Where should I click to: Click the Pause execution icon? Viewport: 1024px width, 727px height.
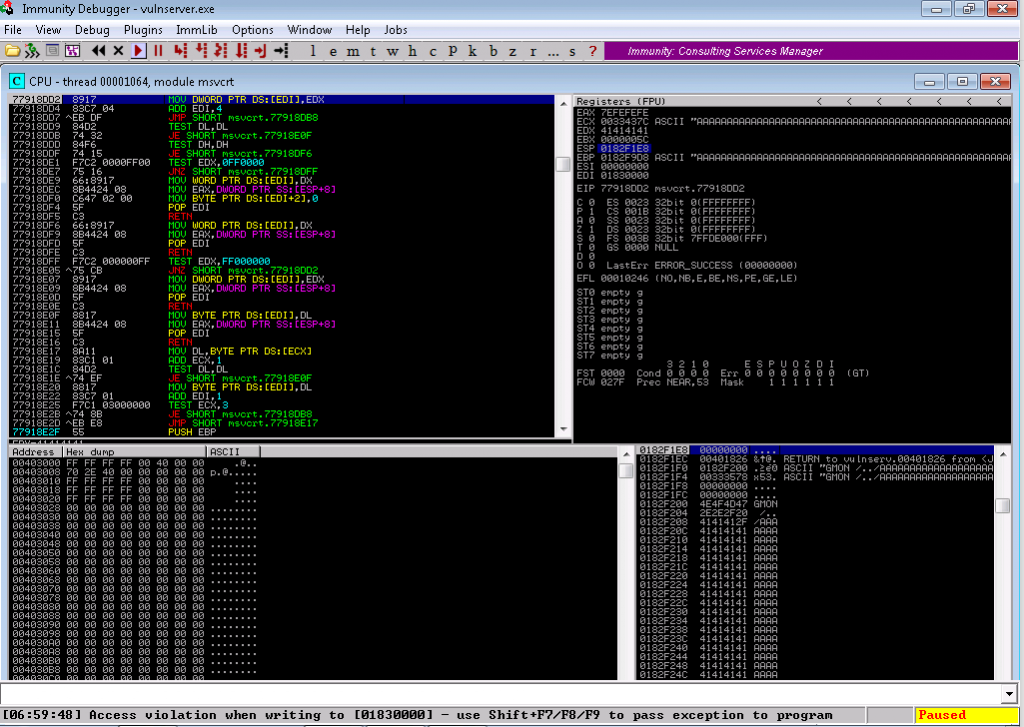pyautogui.click(x=158, y=50)
